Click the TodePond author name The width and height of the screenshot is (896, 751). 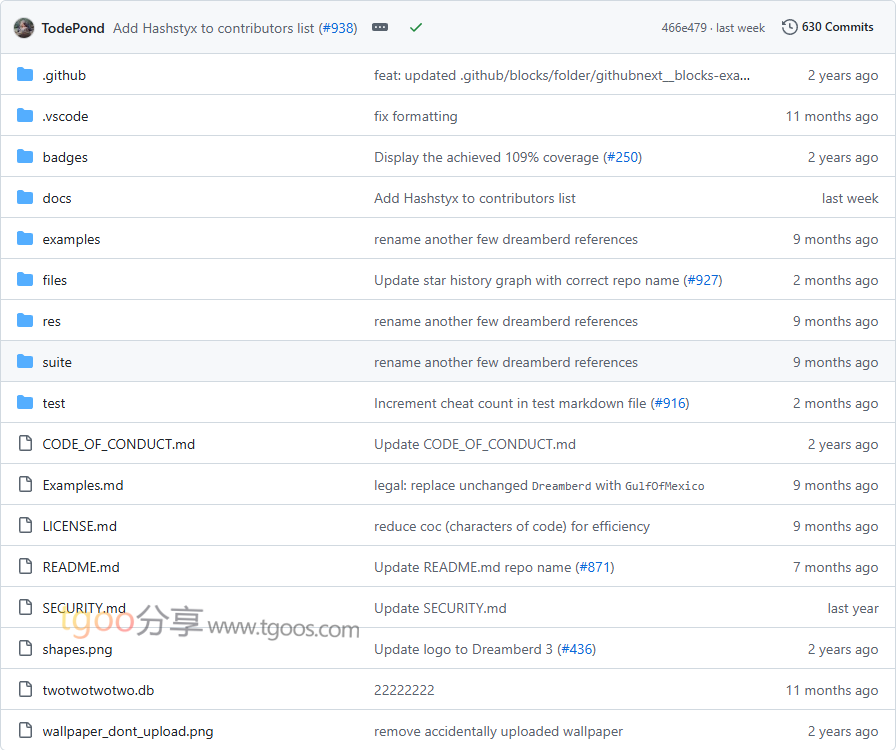pyautogui.click(x=73, y=28)
